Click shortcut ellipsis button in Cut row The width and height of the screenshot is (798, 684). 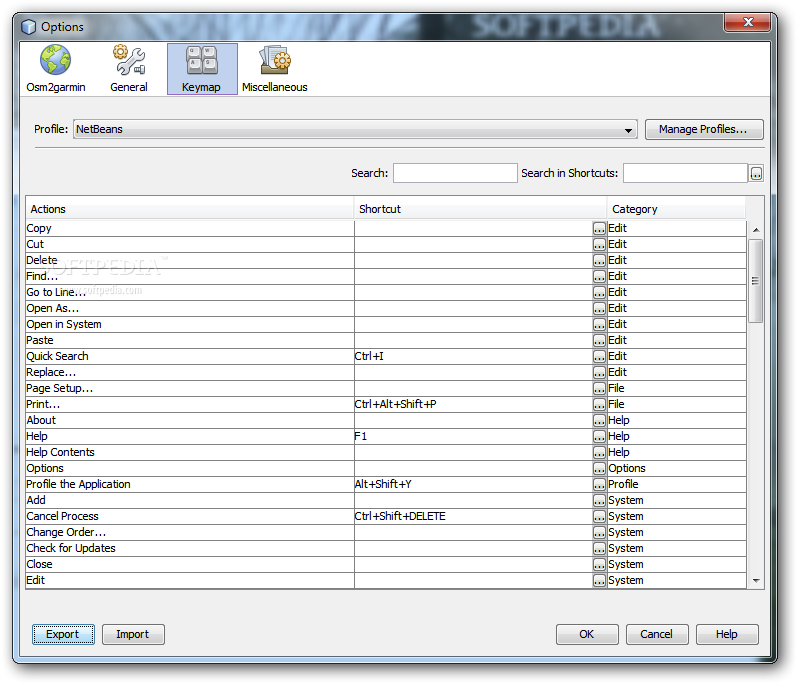pos(600,244)
